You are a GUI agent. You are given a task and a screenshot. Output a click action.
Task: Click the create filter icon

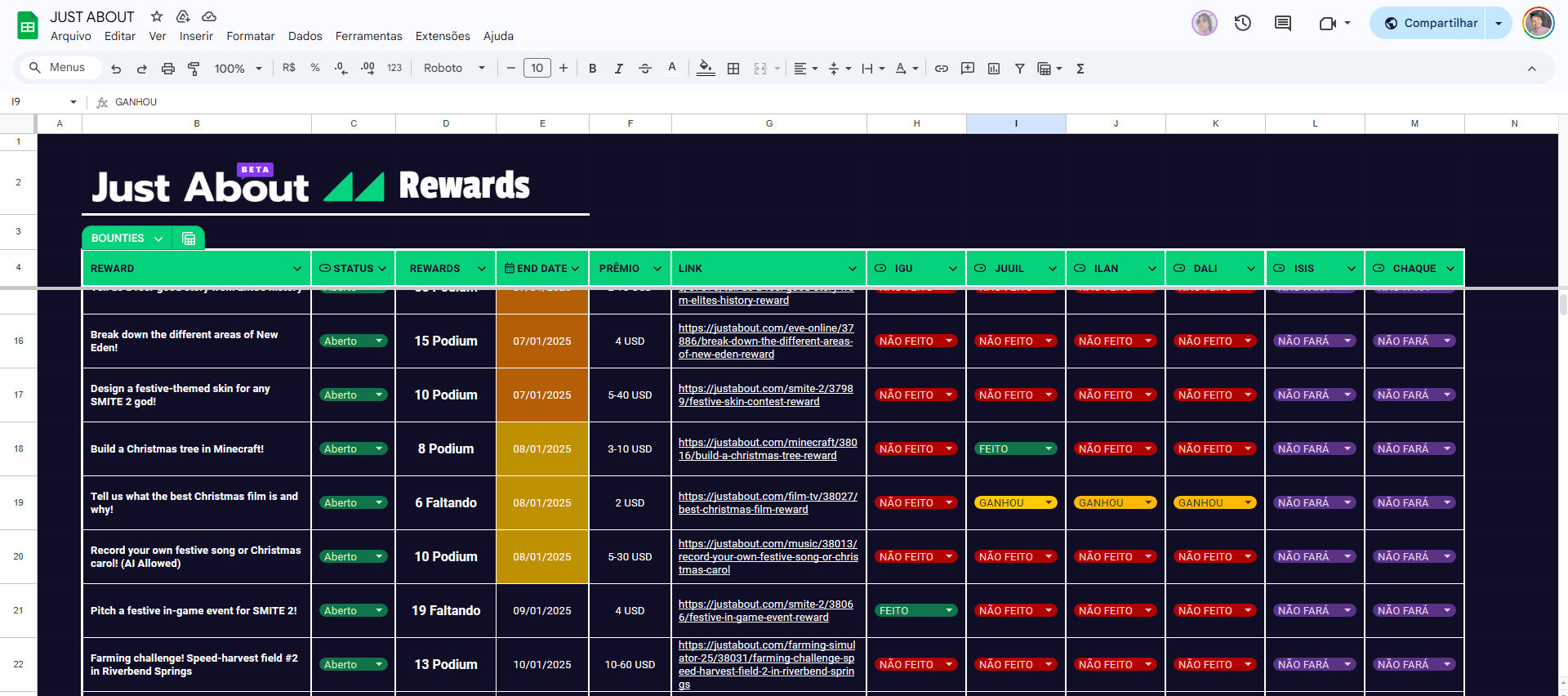(1020, 69)
